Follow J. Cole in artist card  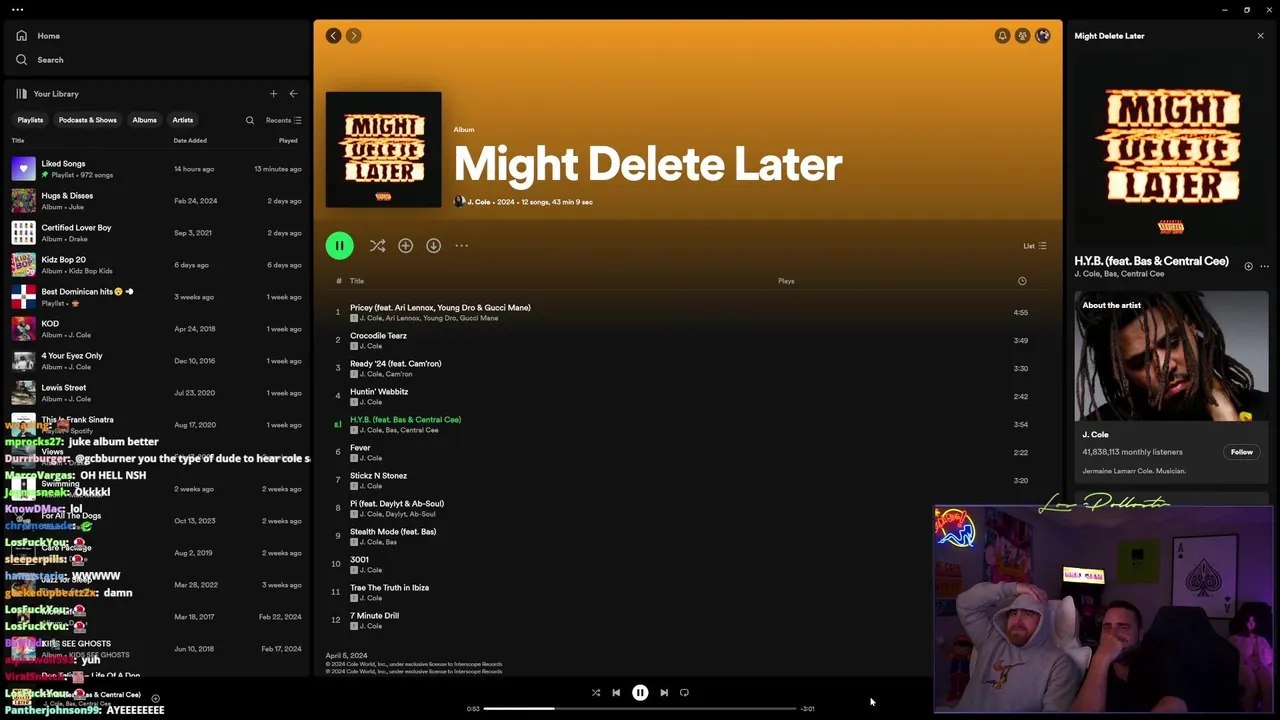click(1241, 452)
